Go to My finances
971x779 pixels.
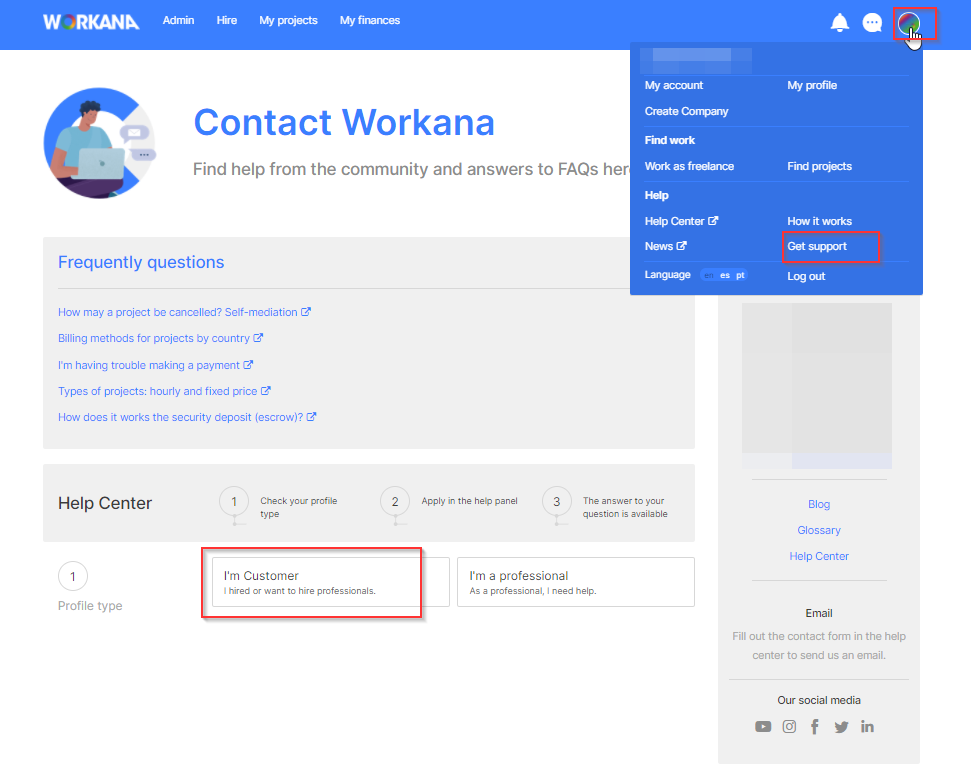370,20
